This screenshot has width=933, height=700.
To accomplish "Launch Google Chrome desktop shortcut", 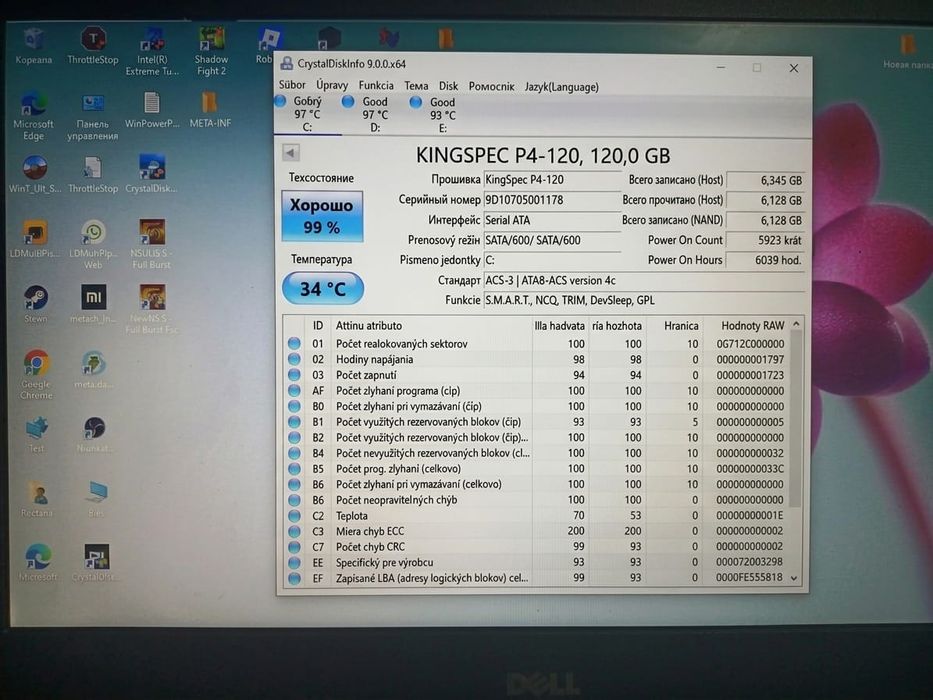I will [36, 374].
